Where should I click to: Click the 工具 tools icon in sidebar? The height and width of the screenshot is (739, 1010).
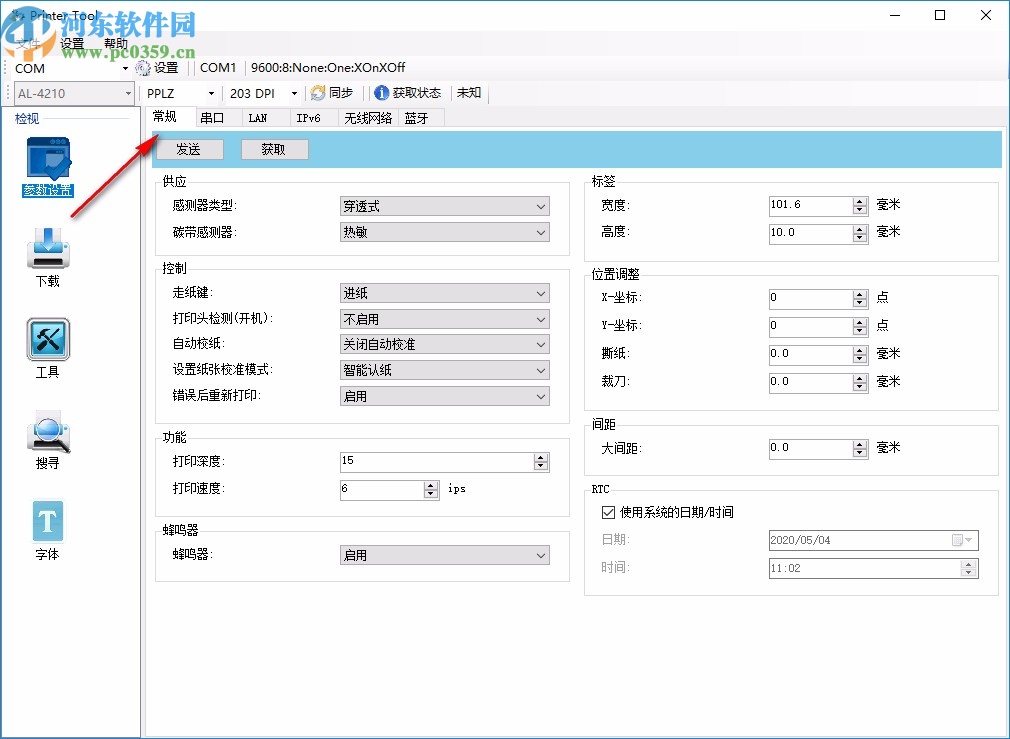click(46, 341)
